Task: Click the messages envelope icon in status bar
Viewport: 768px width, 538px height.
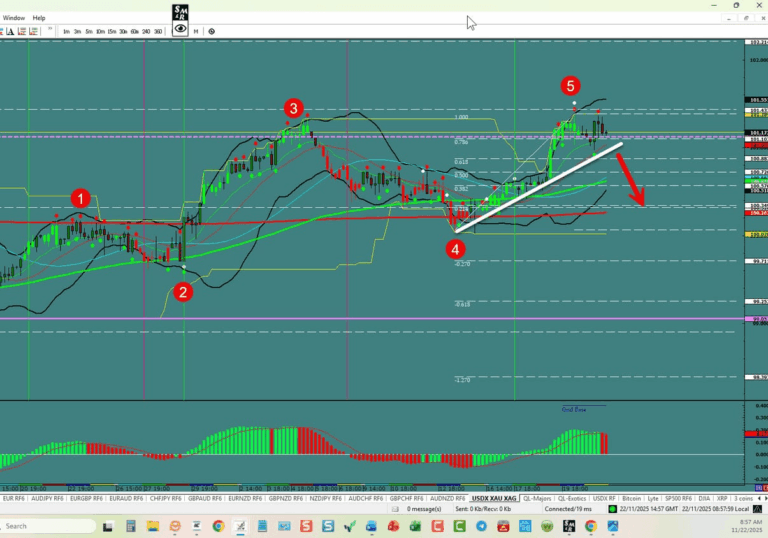Action: point(395,509)
